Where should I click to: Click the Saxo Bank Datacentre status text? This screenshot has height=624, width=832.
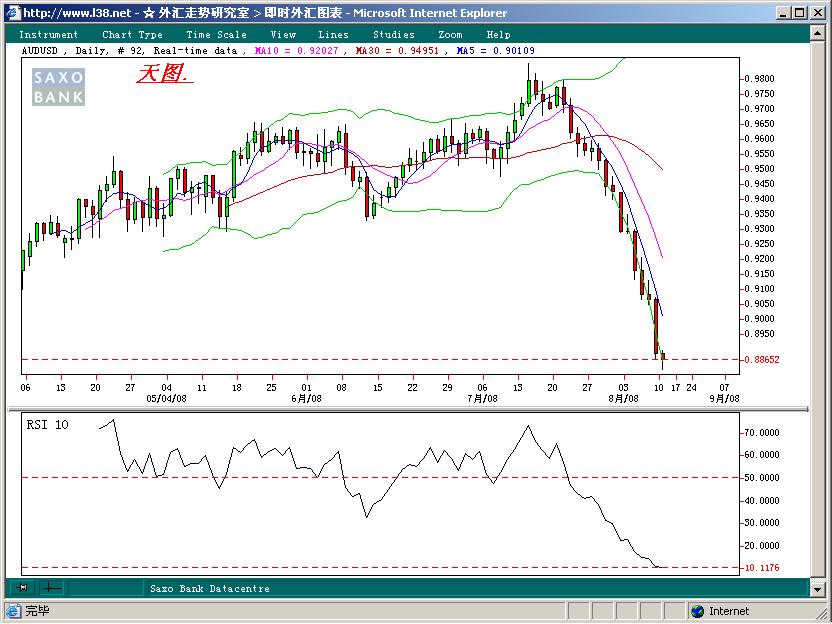(x=210, y=588)
